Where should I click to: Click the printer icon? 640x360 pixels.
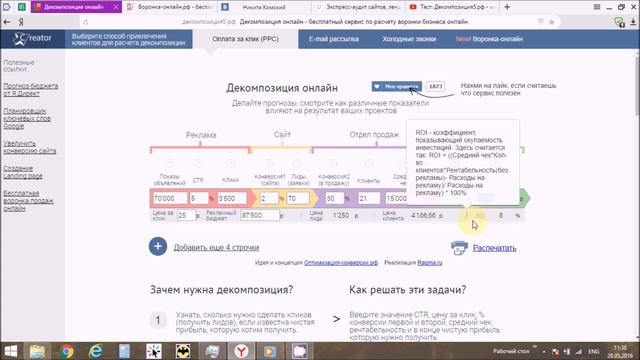[x=459, y=247]
